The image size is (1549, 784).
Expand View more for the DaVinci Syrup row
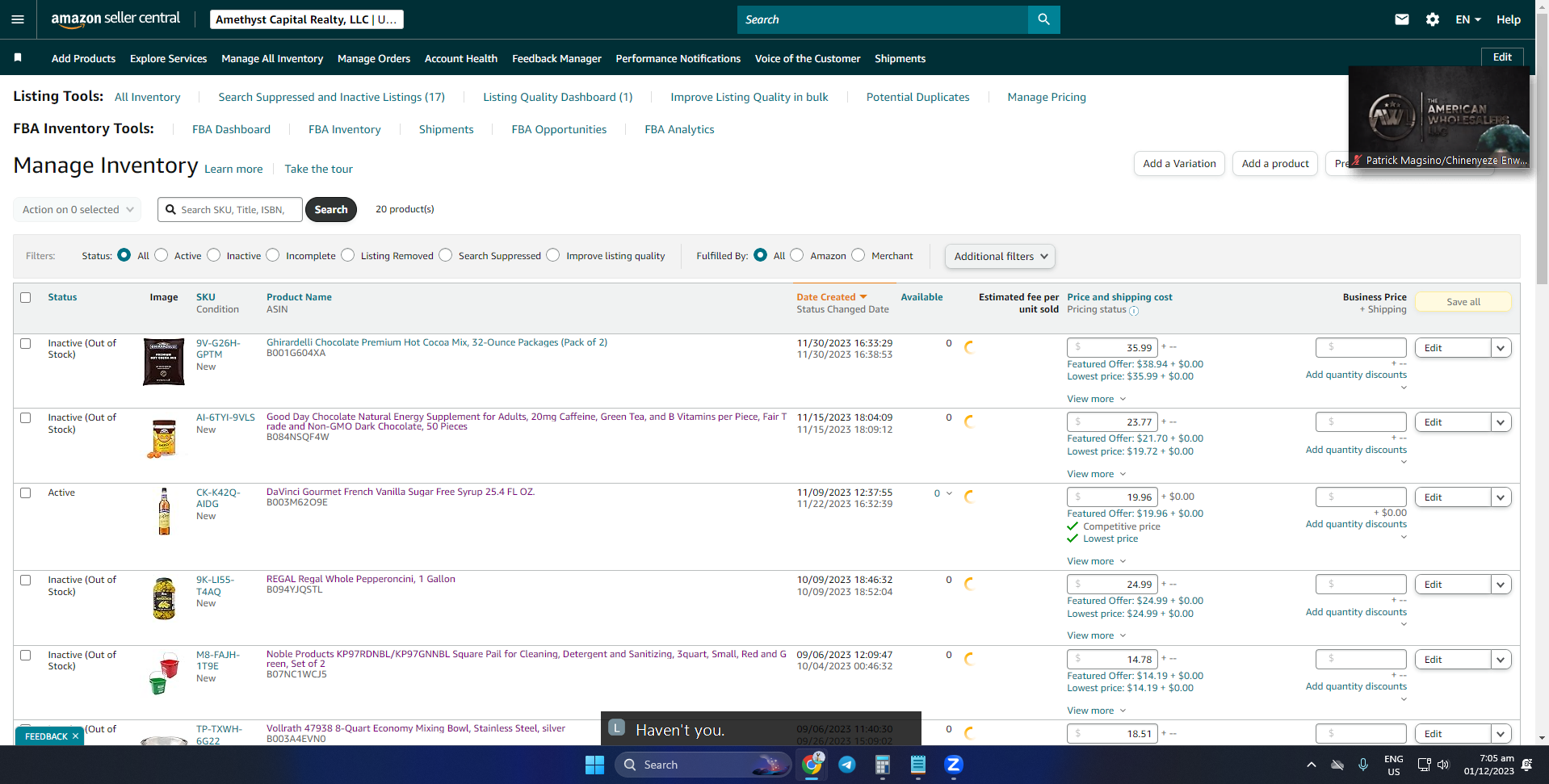point(1096,561)
